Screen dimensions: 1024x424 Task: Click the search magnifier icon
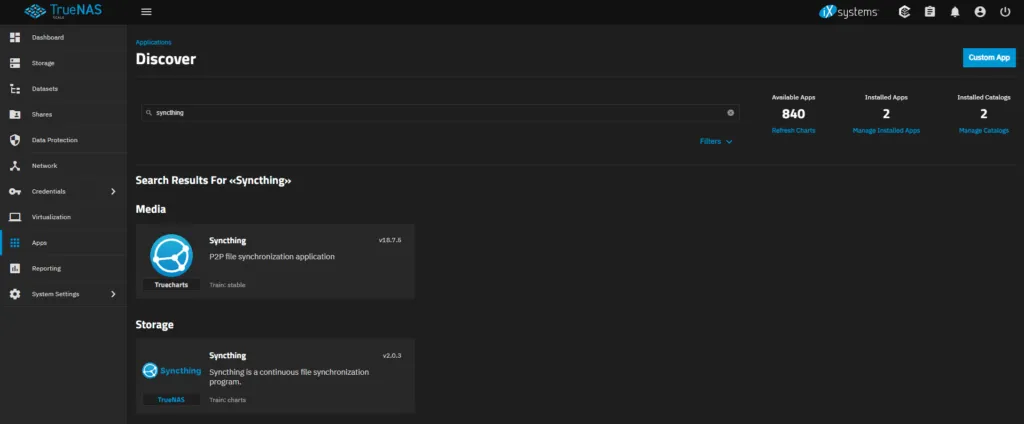149,113
